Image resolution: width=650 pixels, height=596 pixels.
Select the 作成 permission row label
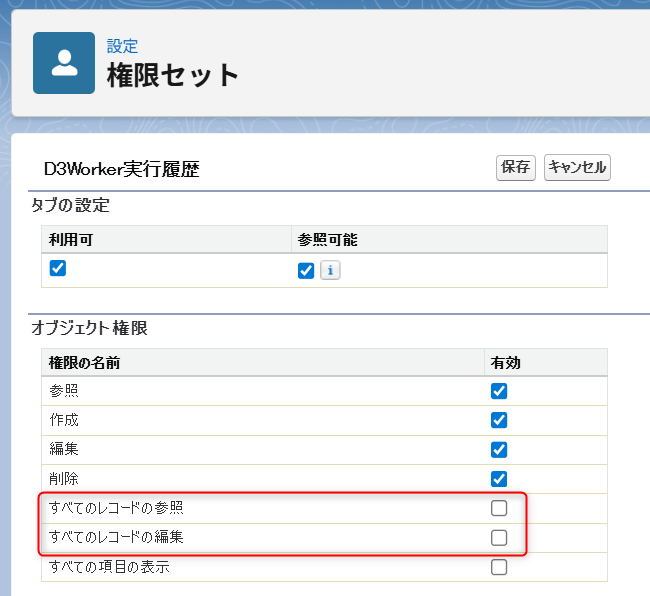point(64,420)
